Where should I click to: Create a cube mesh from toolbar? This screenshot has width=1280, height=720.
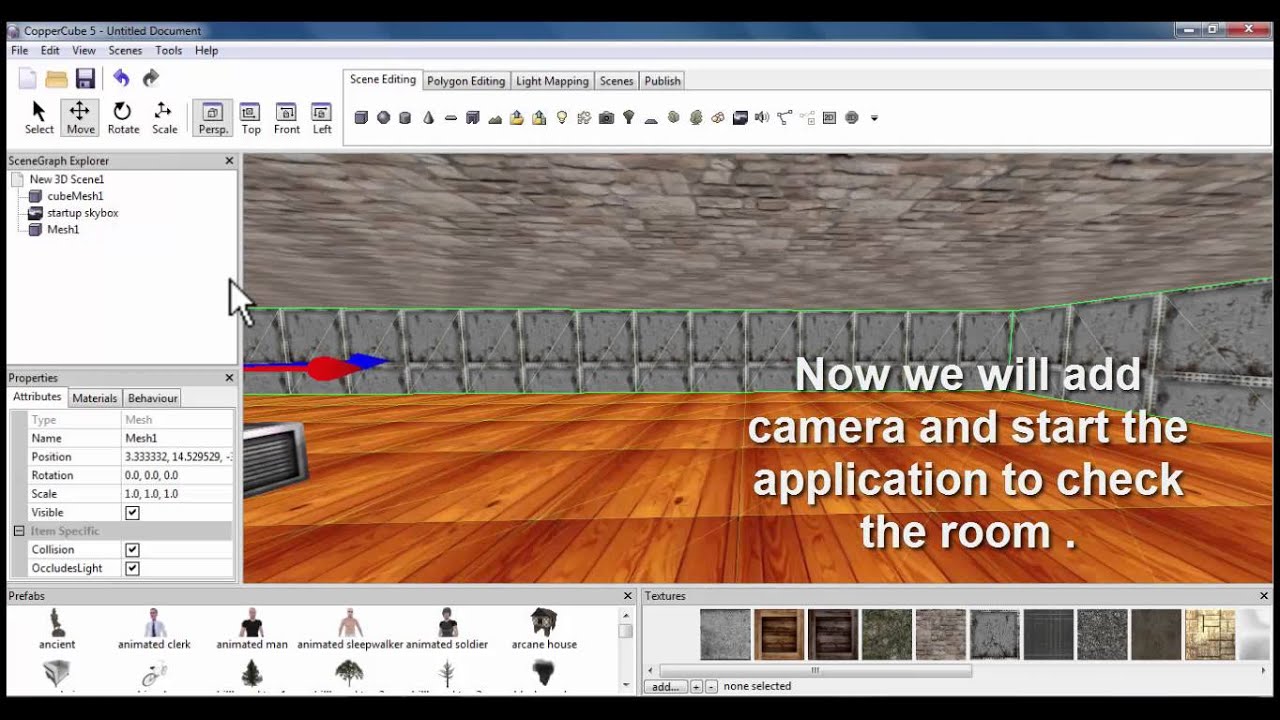pos(361,118)
